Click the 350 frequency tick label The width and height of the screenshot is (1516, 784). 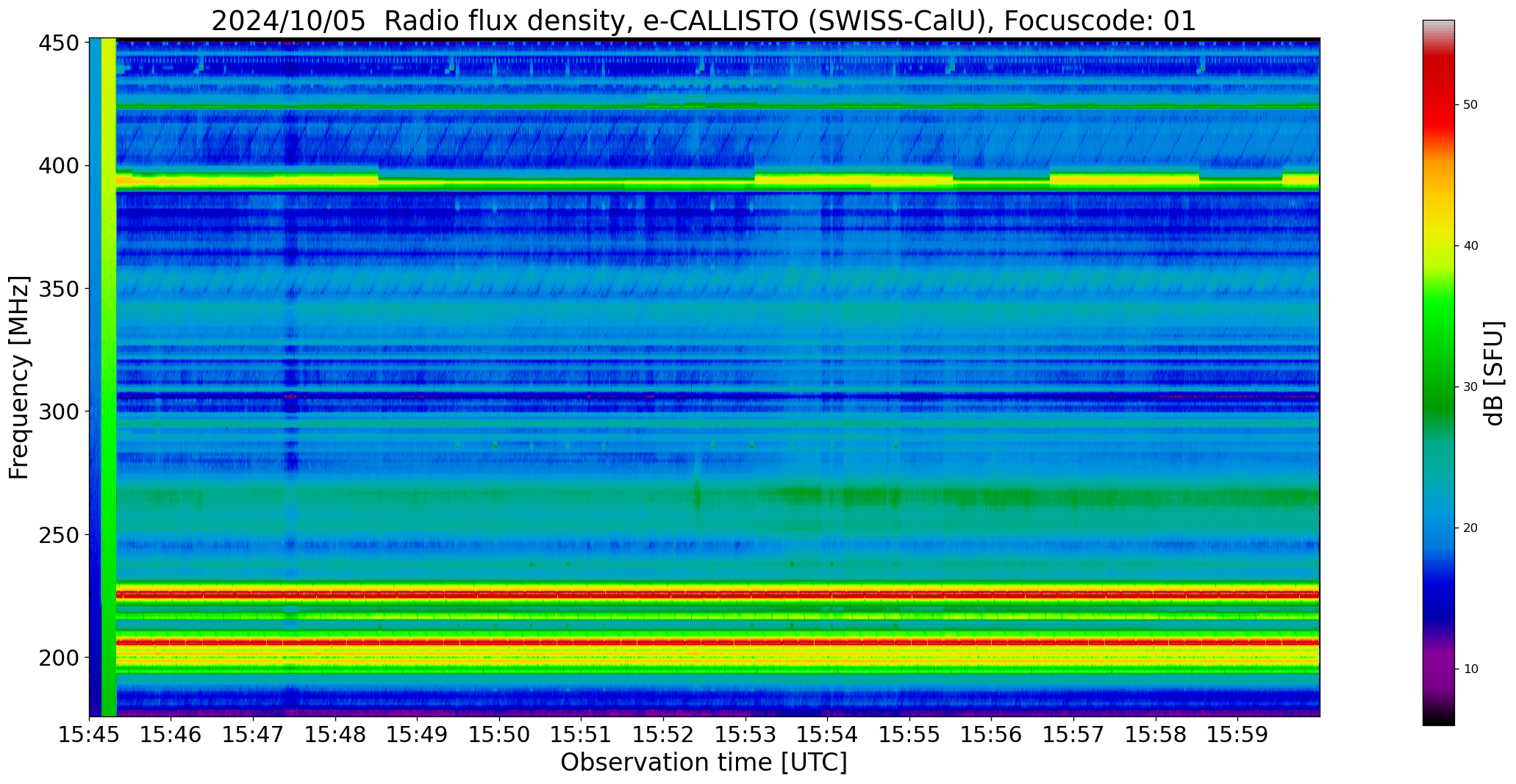59,289
